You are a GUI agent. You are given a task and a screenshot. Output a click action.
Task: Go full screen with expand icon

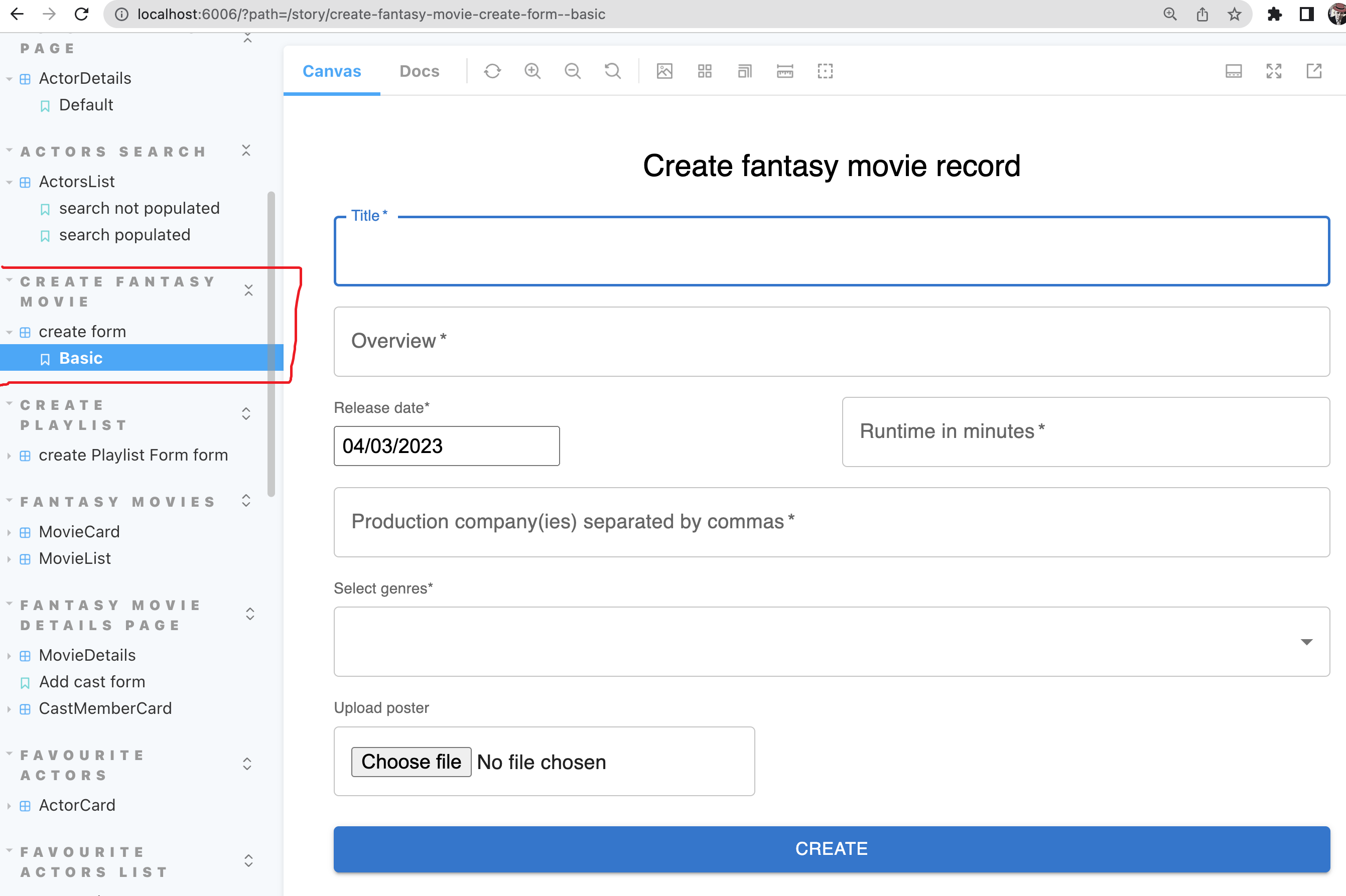tap(1273, 71)
